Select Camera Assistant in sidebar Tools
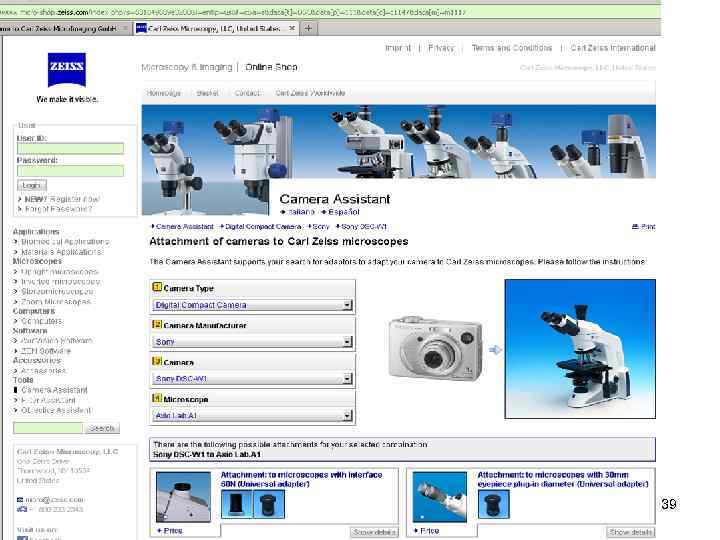Screen dimensions: 720x540 click(54, 390)
